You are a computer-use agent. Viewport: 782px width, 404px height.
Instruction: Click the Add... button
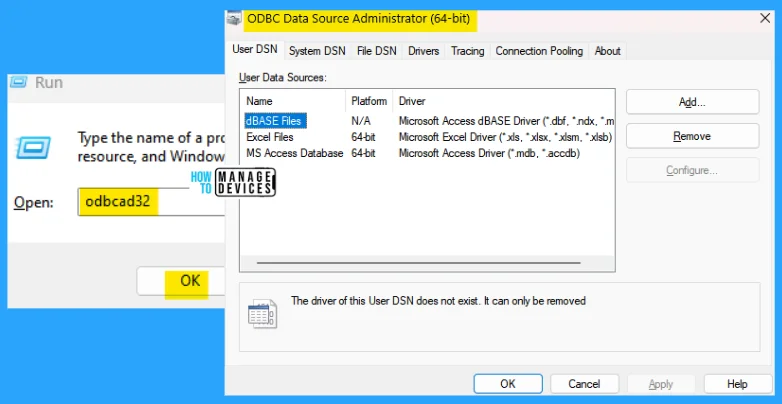[692, 102]
